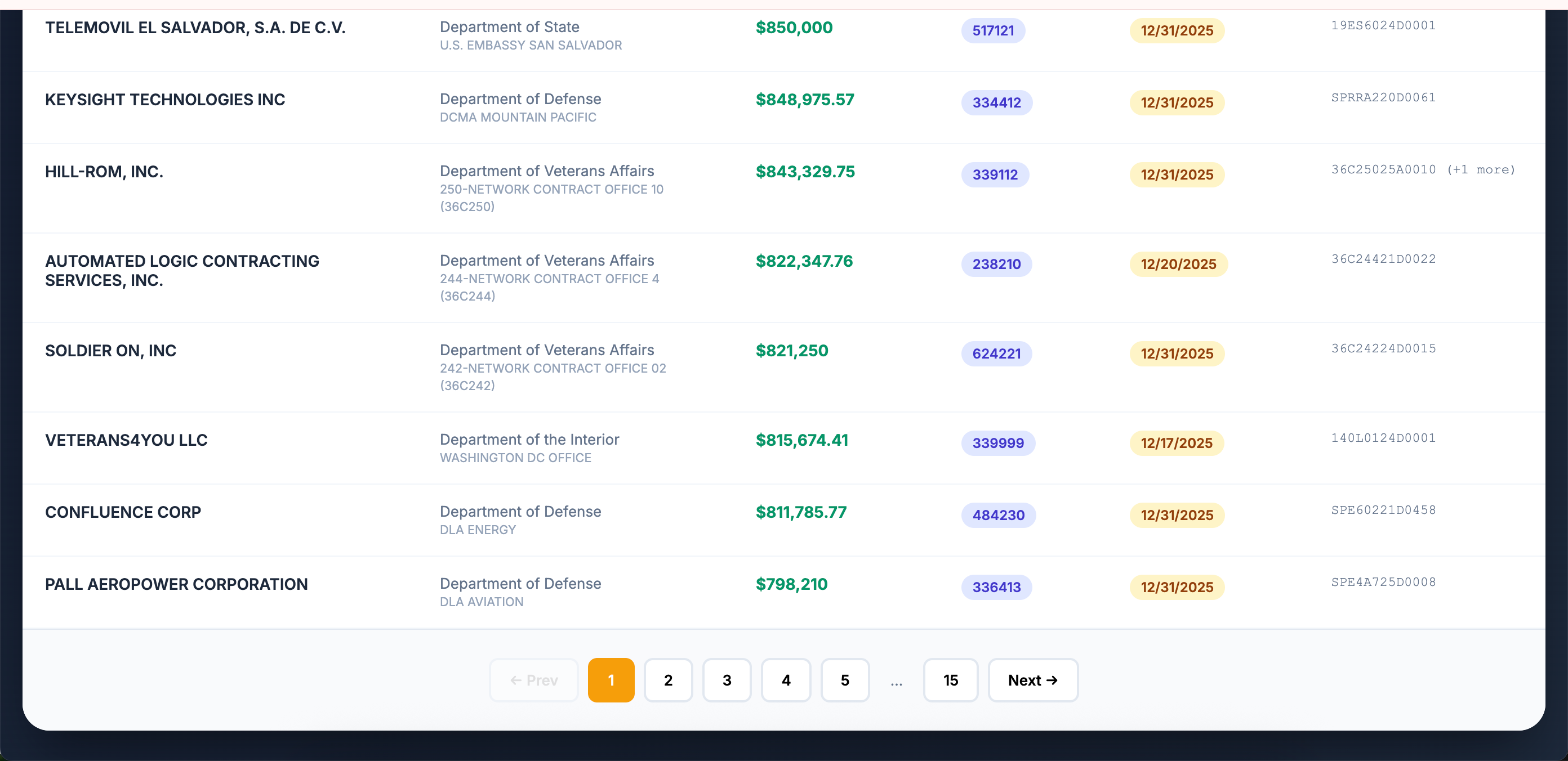This screenshot has width=1568, height=761.
Task: Click contract ID SPE4A725D0008
Action: (1383, 582)
